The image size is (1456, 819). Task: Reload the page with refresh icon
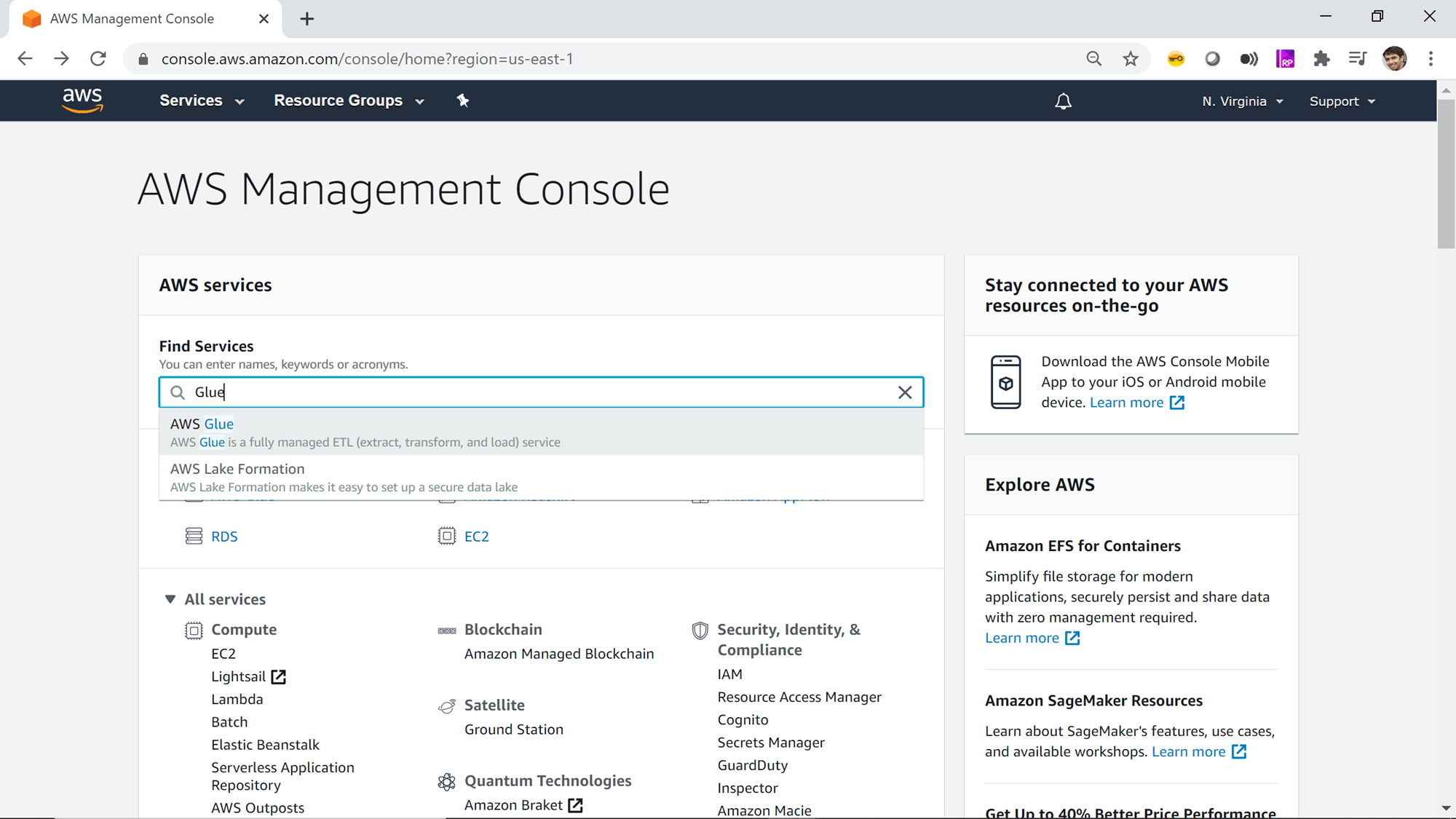click(x=98, y=59)
